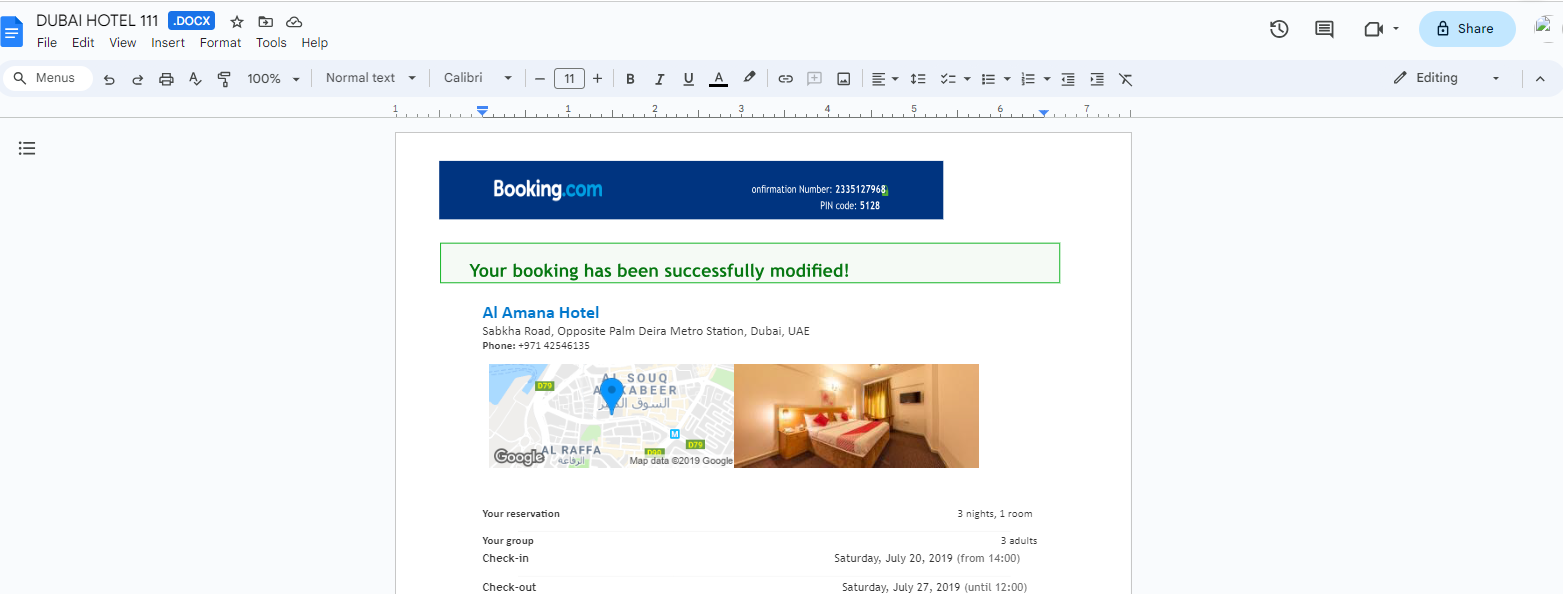This screenshot has height=594, width=1563.
Task: Open the Edit menu
Action: [83, 43]
